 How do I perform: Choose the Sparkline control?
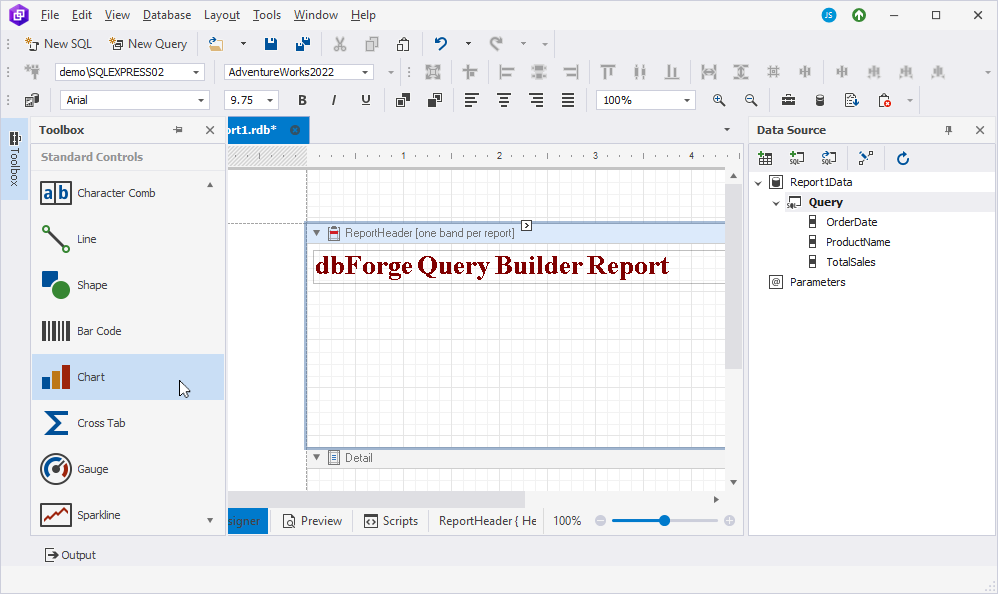pyautogui.click(x=127, y=514)
